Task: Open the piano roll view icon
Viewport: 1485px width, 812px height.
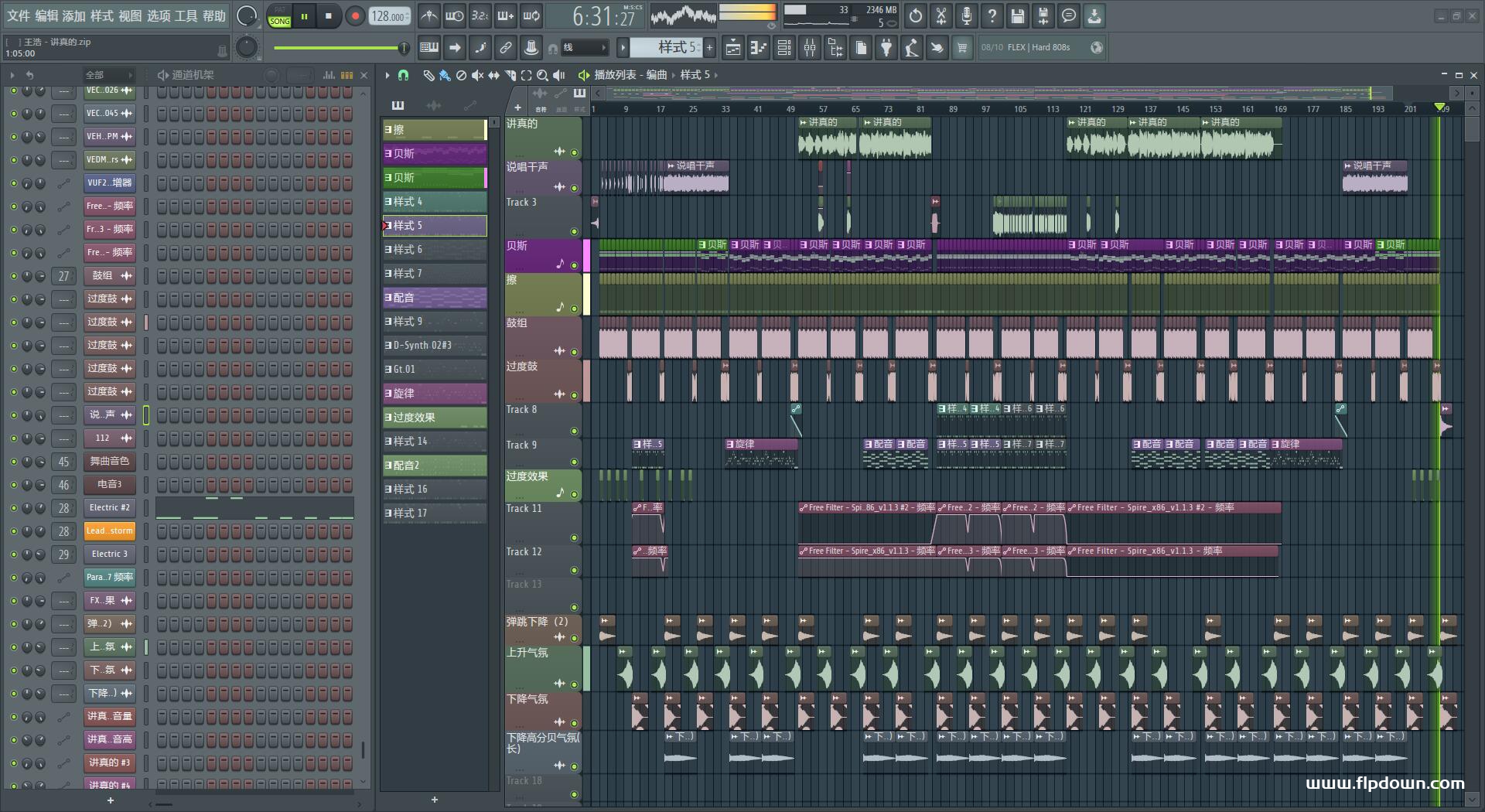Action: 759,48
